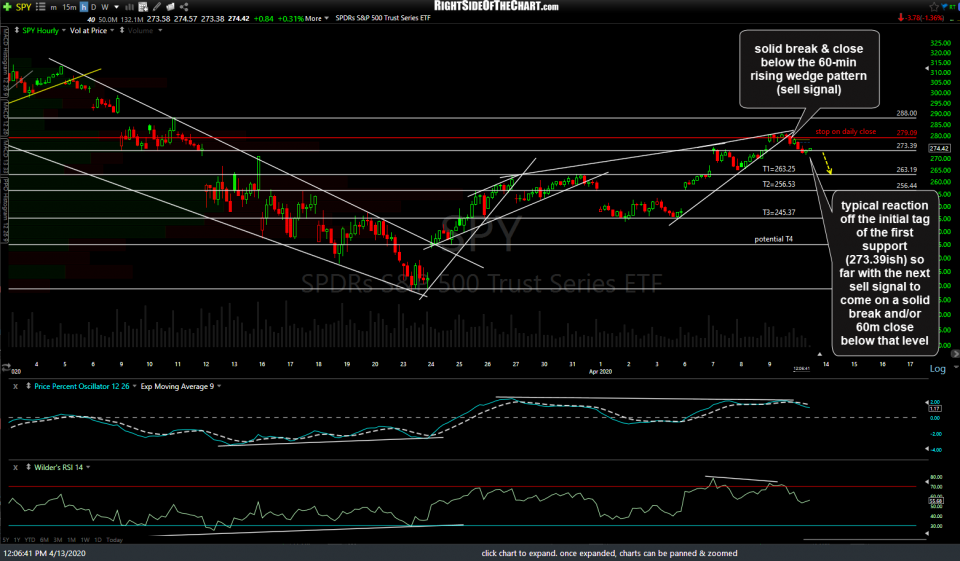
Task: Click the SPDRs S&P 500 Trust Series ETF name
Action: click(x=383, y=18)
